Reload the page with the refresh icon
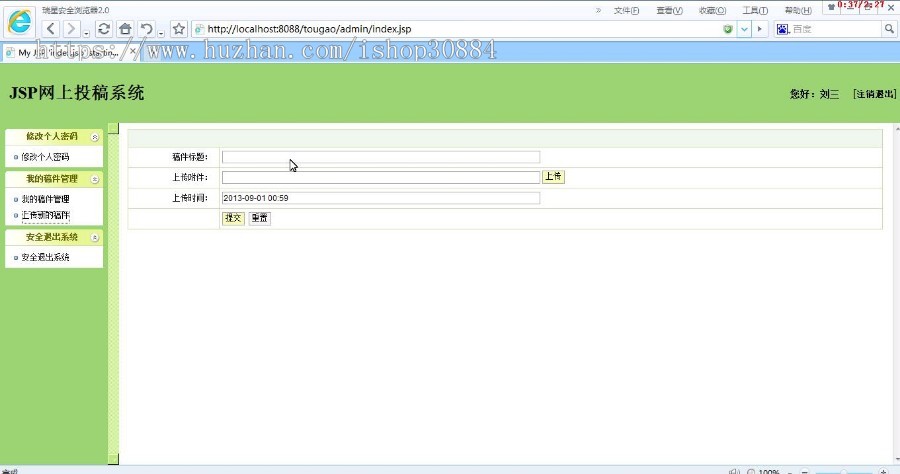 [x=104, y=29]
